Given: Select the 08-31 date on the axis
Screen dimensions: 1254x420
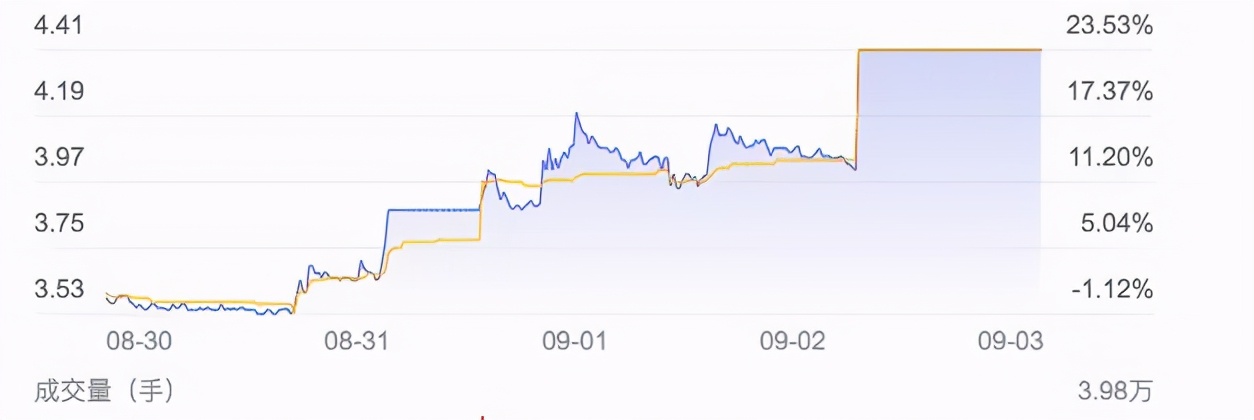Looking at the screenshot, I should tap(357, 341).
